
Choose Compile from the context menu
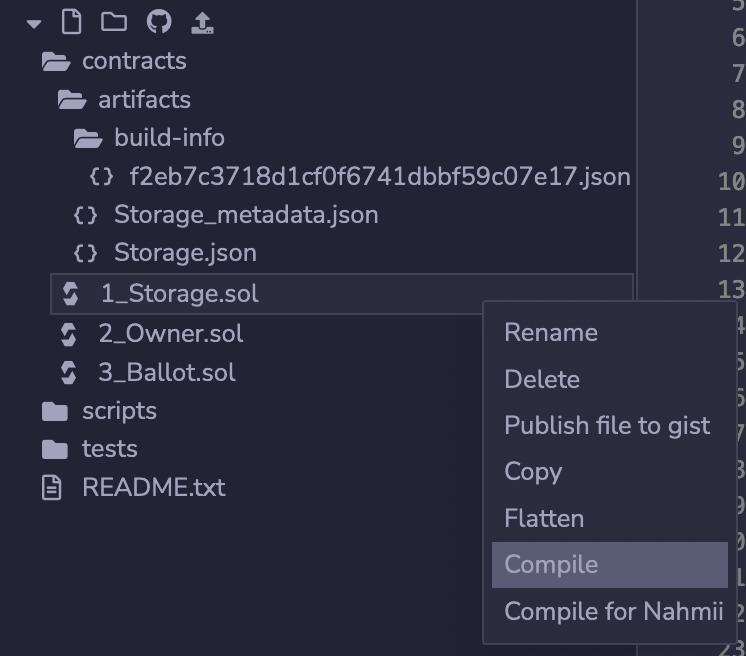[551, 564]
